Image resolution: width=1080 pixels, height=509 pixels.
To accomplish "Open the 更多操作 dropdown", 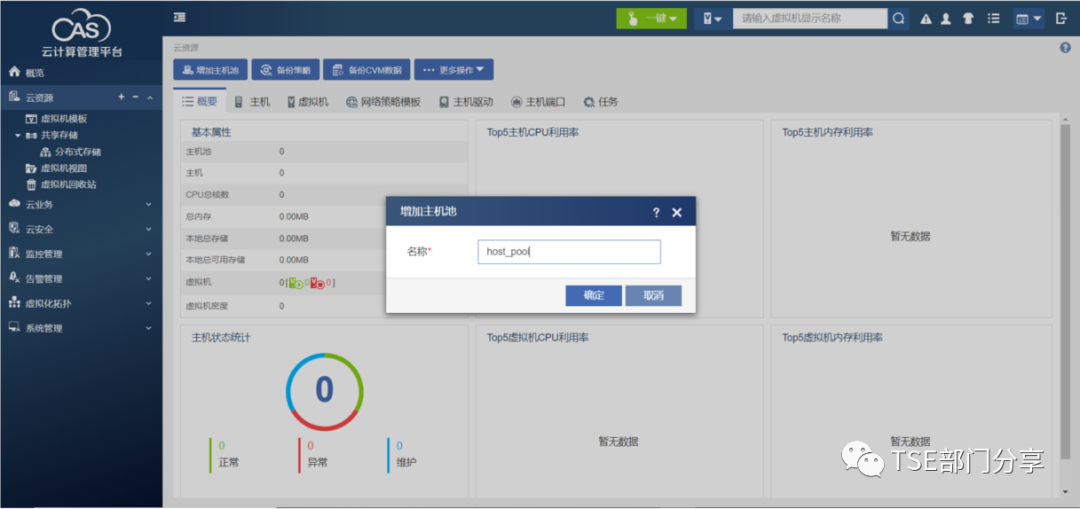I will coord(453,70).
